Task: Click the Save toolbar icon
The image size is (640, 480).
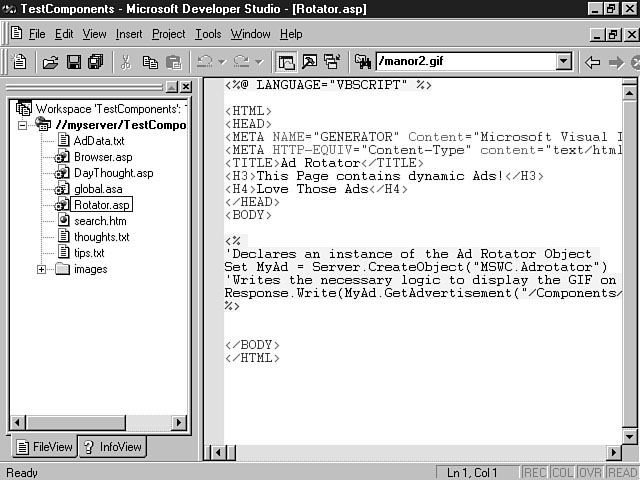Action: click(x=73, y=62)
